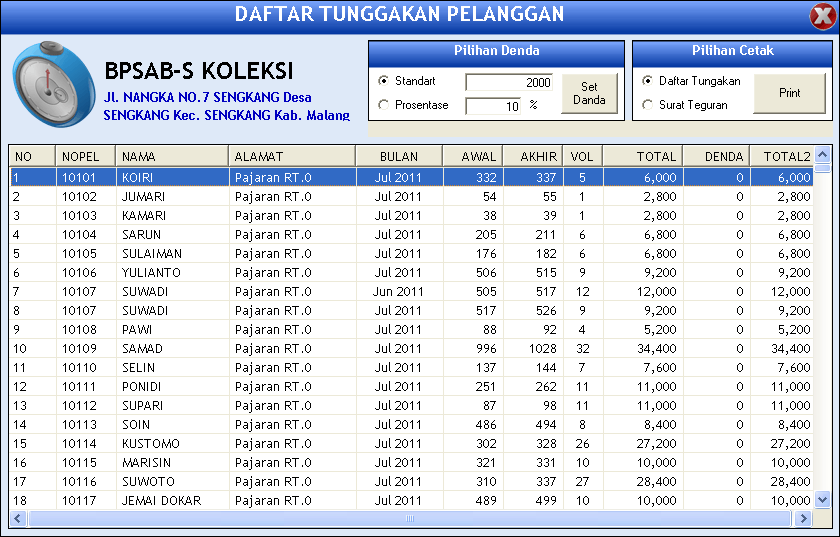Click the total value 34,400 in TOTAL column
The height and width of the screenshot is (537, 840).
643,349
